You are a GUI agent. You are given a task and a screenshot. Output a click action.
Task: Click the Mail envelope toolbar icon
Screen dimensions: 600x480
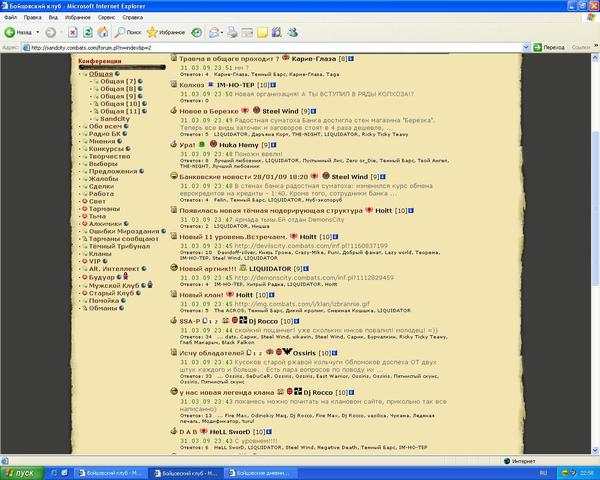coord(214,33)
